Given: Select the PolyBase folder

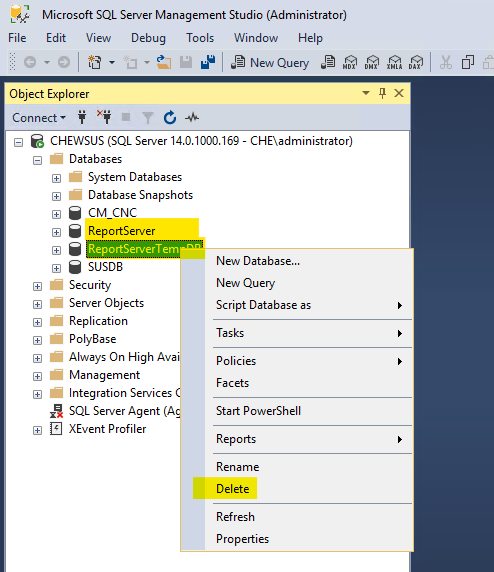Looking at the screenshot, I should (93, 339).
